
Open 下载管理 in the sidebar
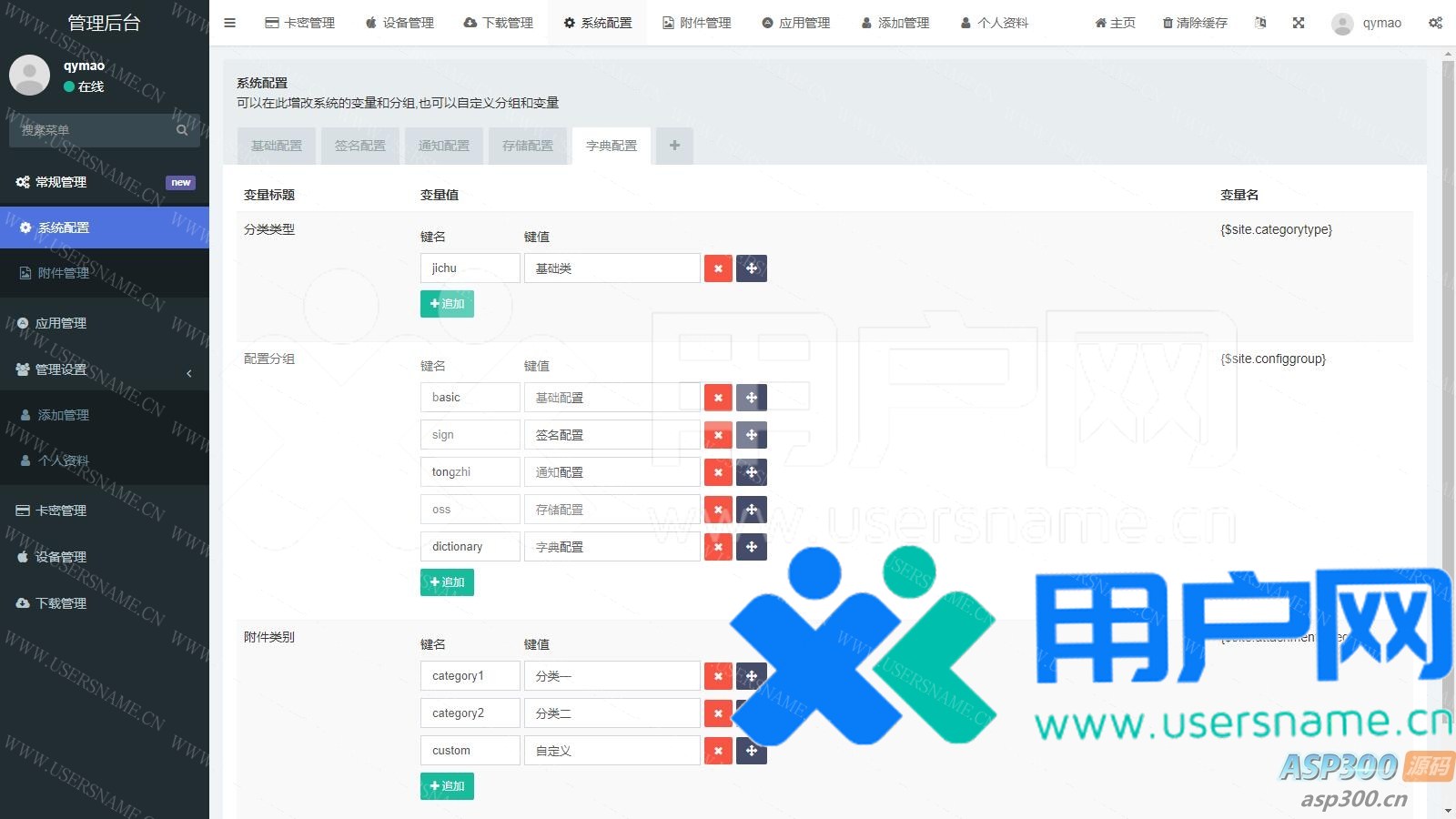coord(105,603)
